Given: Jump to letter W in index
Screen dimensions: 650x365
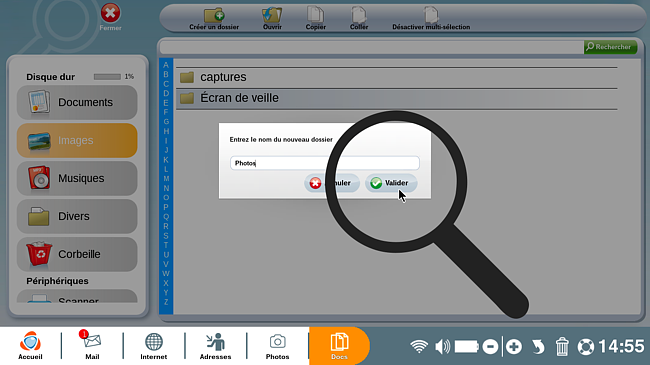Looking at the screenshot, I should pyautogui.click(x=166, y=273).
